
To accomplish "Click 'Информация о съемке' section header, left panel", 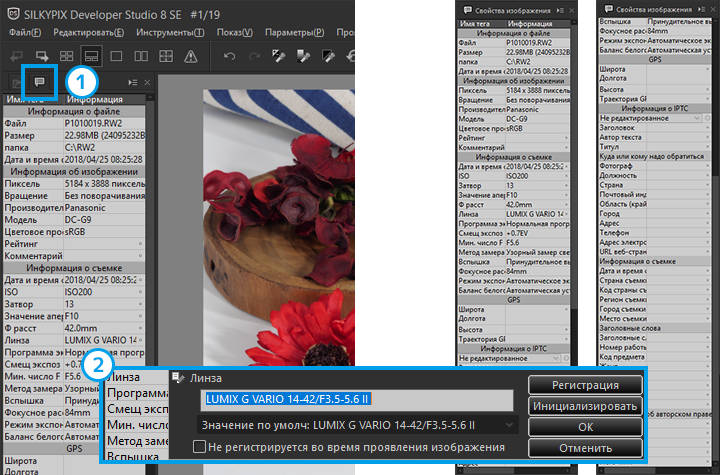I will click(74, 268).
